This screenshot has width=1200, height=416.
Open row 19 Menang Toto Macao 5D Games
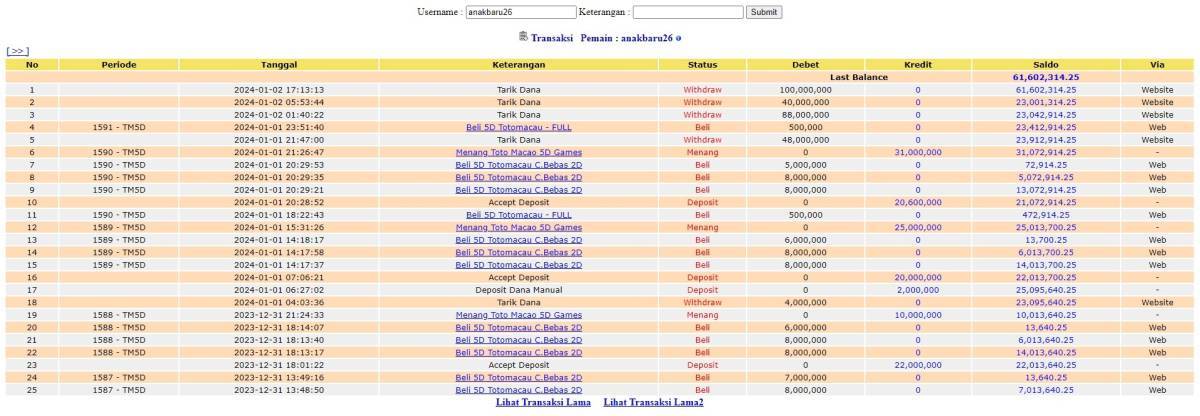(518, 315)
